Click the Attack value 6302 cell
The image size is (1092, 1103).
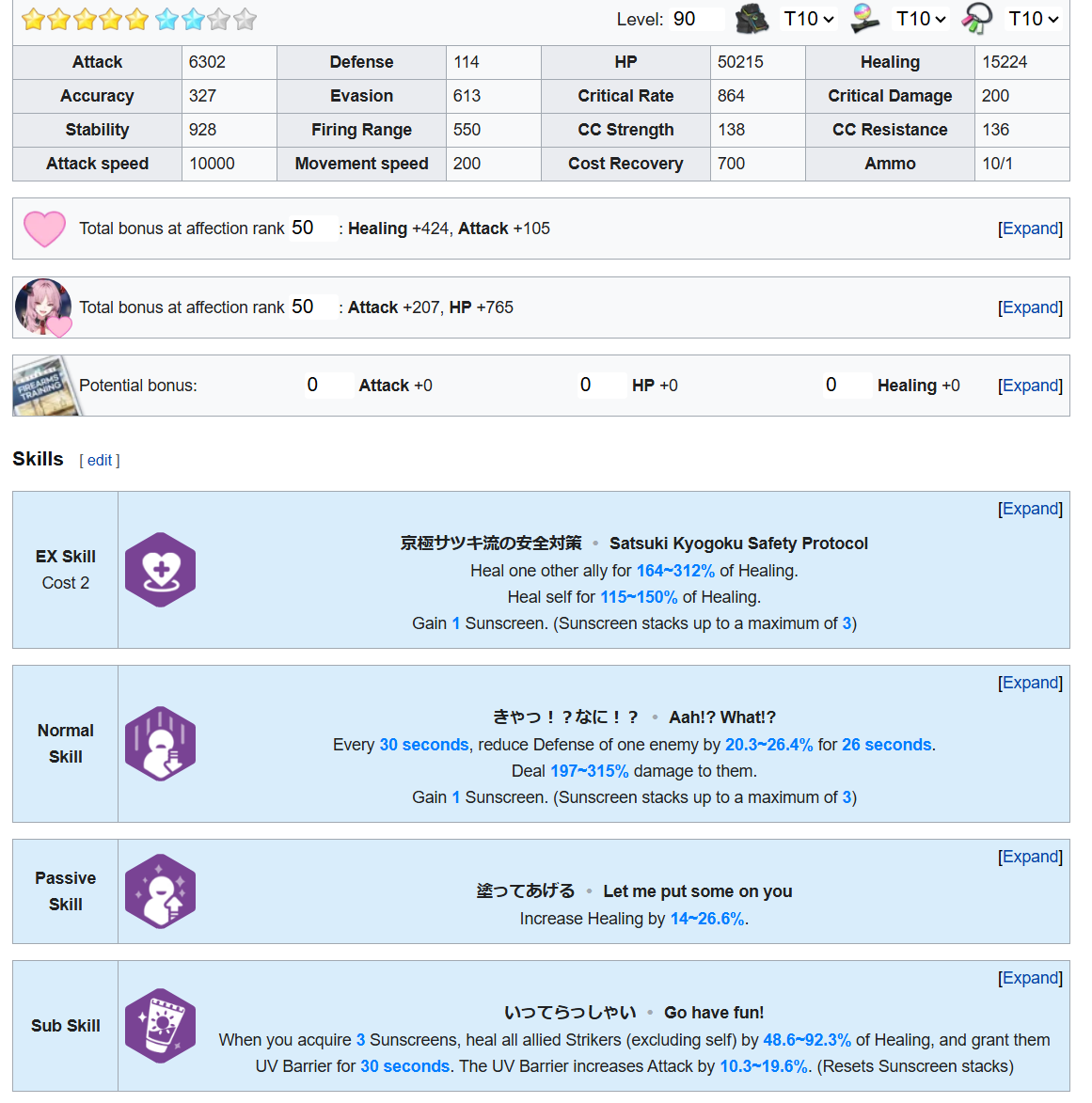229,62
